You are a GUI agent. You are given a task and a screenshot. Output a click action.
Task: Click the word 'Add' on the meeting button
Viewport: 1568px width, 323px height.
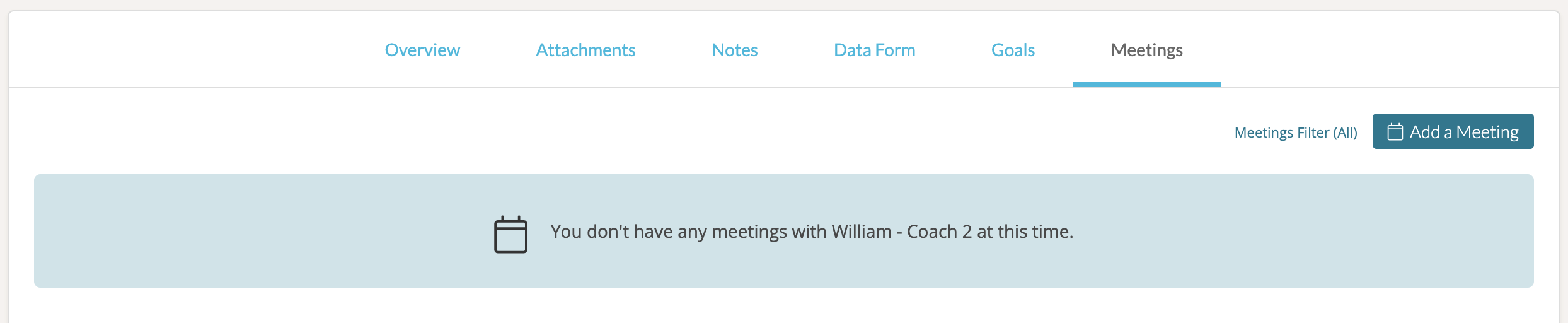pos(1424,132)
